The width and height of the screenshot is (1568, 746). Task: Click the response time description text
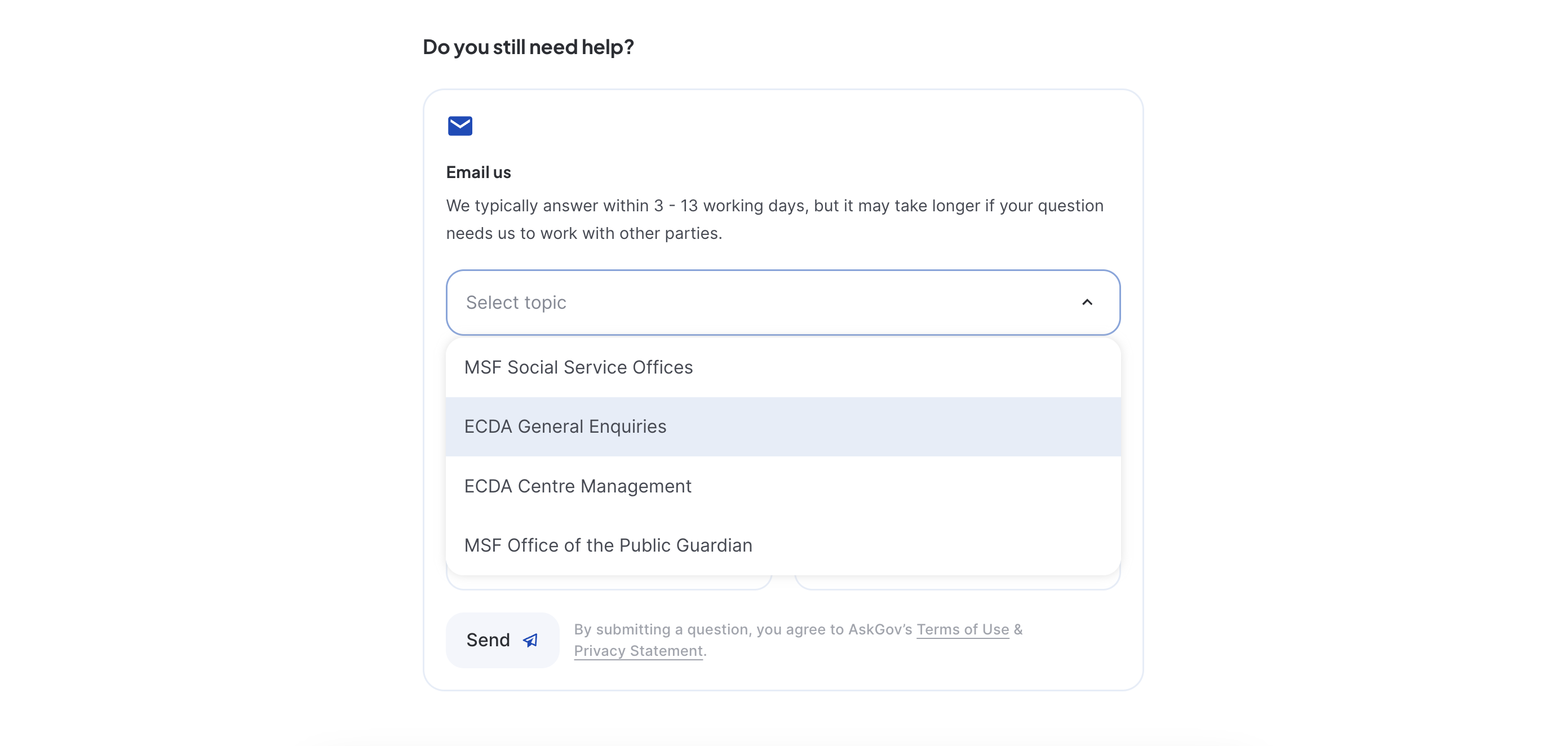click(774, 220)
